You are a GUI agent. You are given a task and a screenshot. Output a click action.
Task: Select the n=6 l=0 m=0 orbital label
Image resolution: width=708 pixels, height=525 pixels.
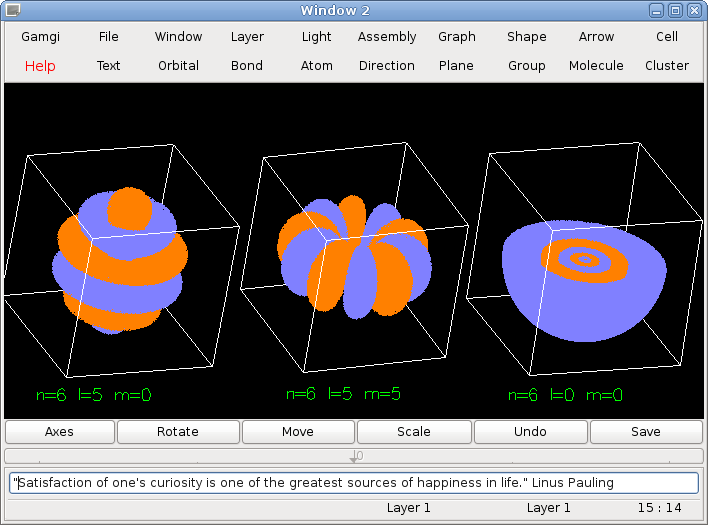(x=565, y=395)
